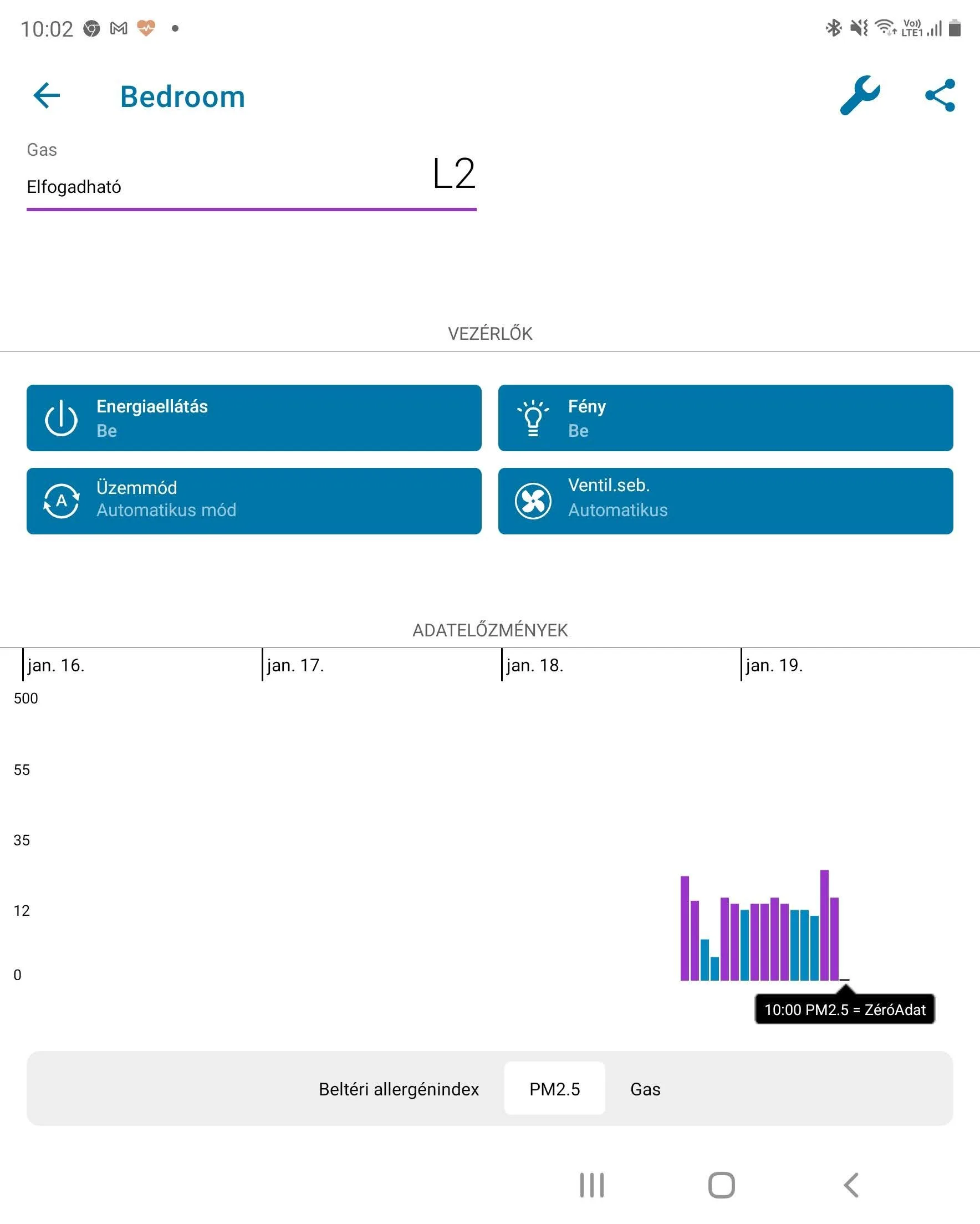Tap the jan. 19. date marker

(x=773, y=665)
